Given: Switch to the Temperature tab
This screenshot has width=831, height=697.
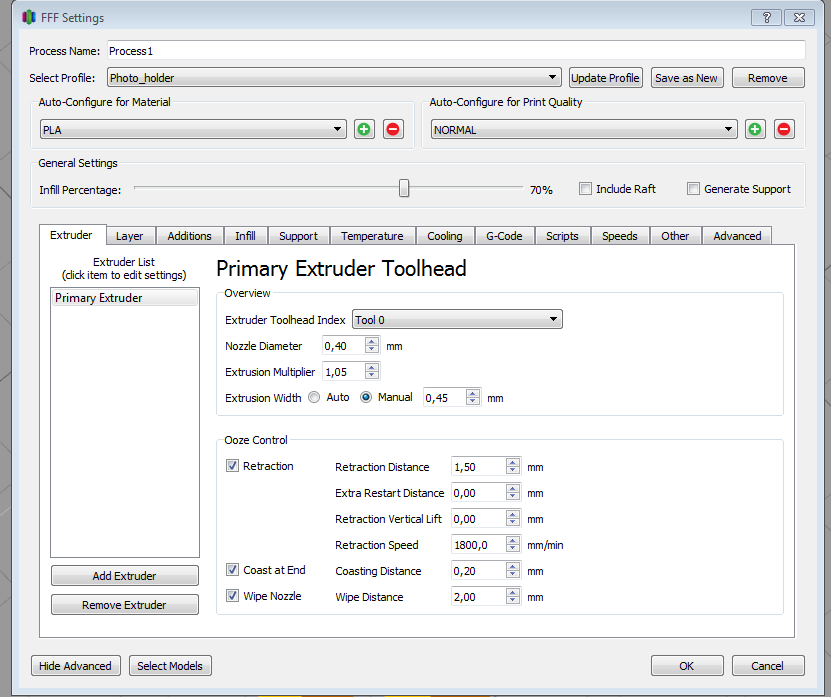Looking at the screenshot, I should [372, 236].
